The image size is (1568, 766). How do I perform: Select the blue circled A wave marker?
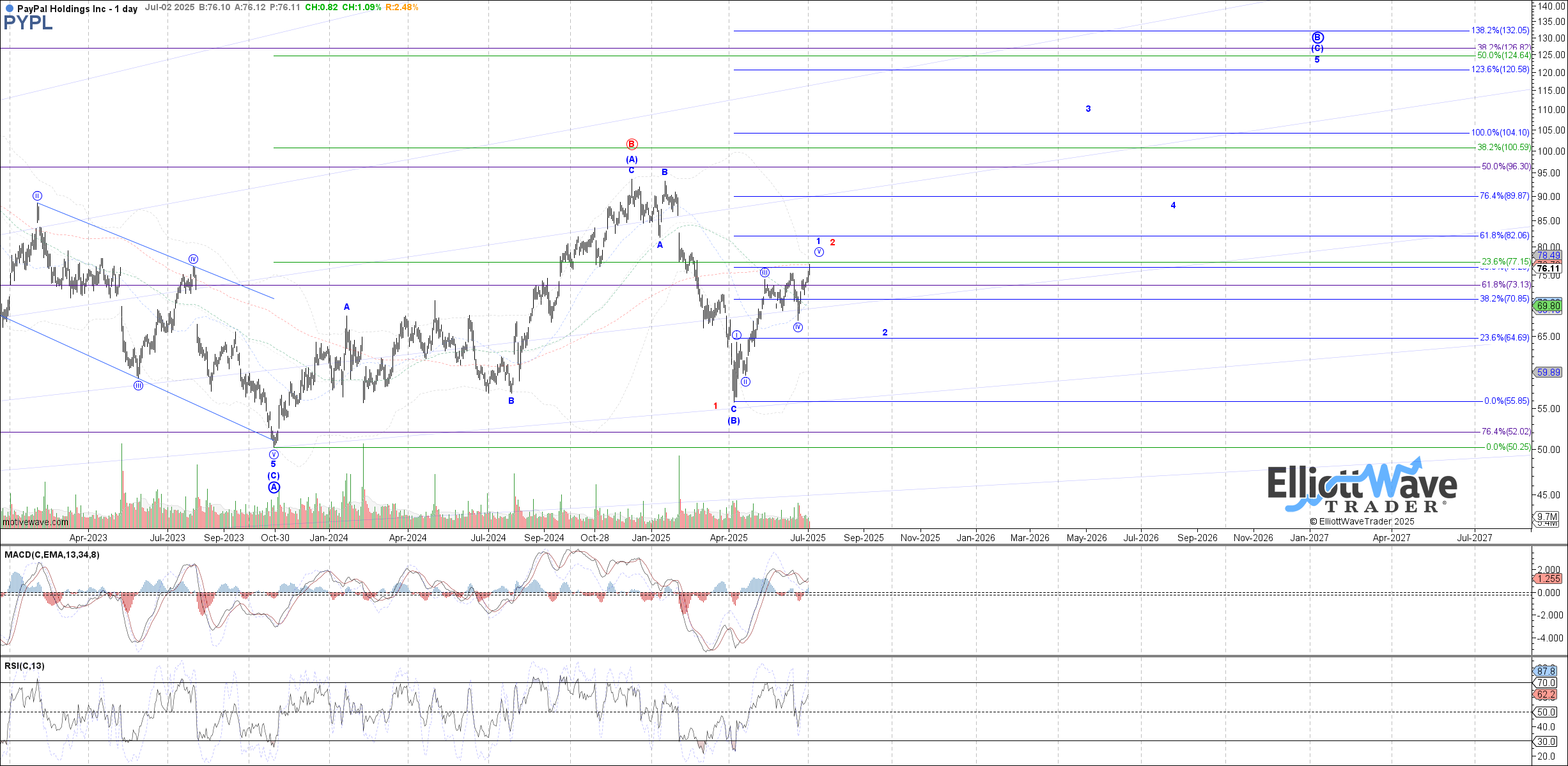point(274,487)
